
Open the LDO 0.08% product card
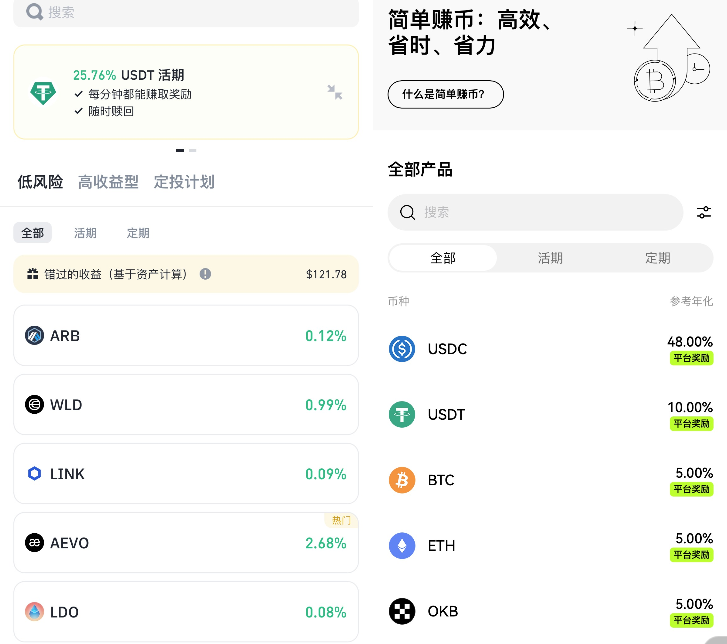coord(186,612)
